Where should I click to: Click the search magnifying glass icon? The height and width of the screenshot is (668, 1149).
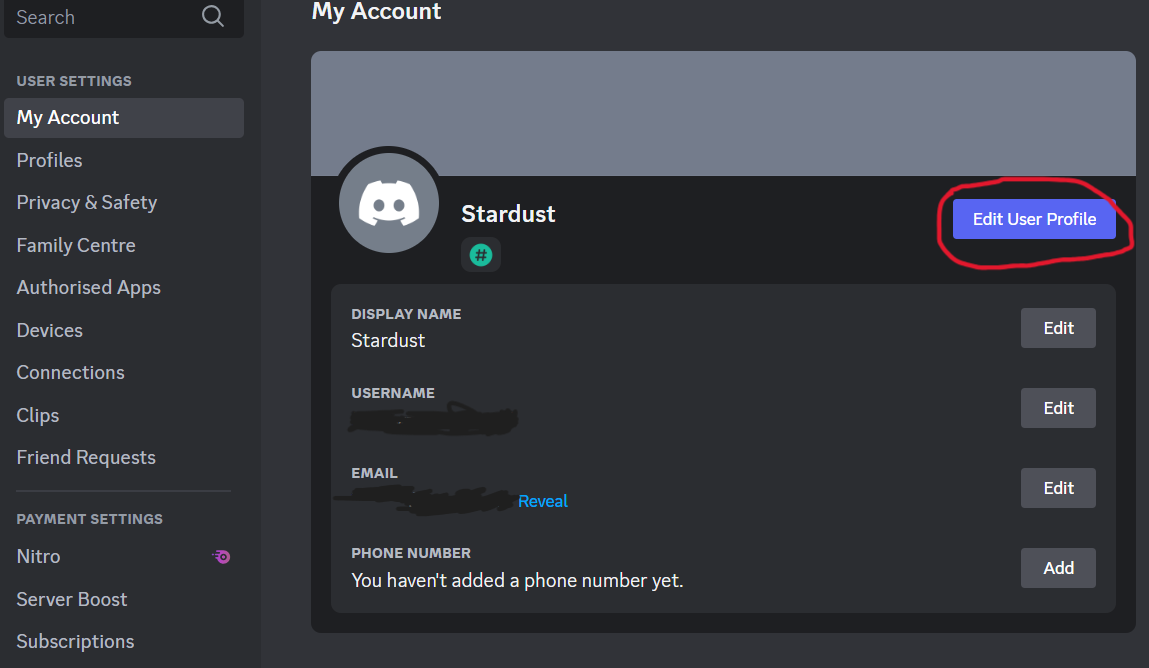212,16
